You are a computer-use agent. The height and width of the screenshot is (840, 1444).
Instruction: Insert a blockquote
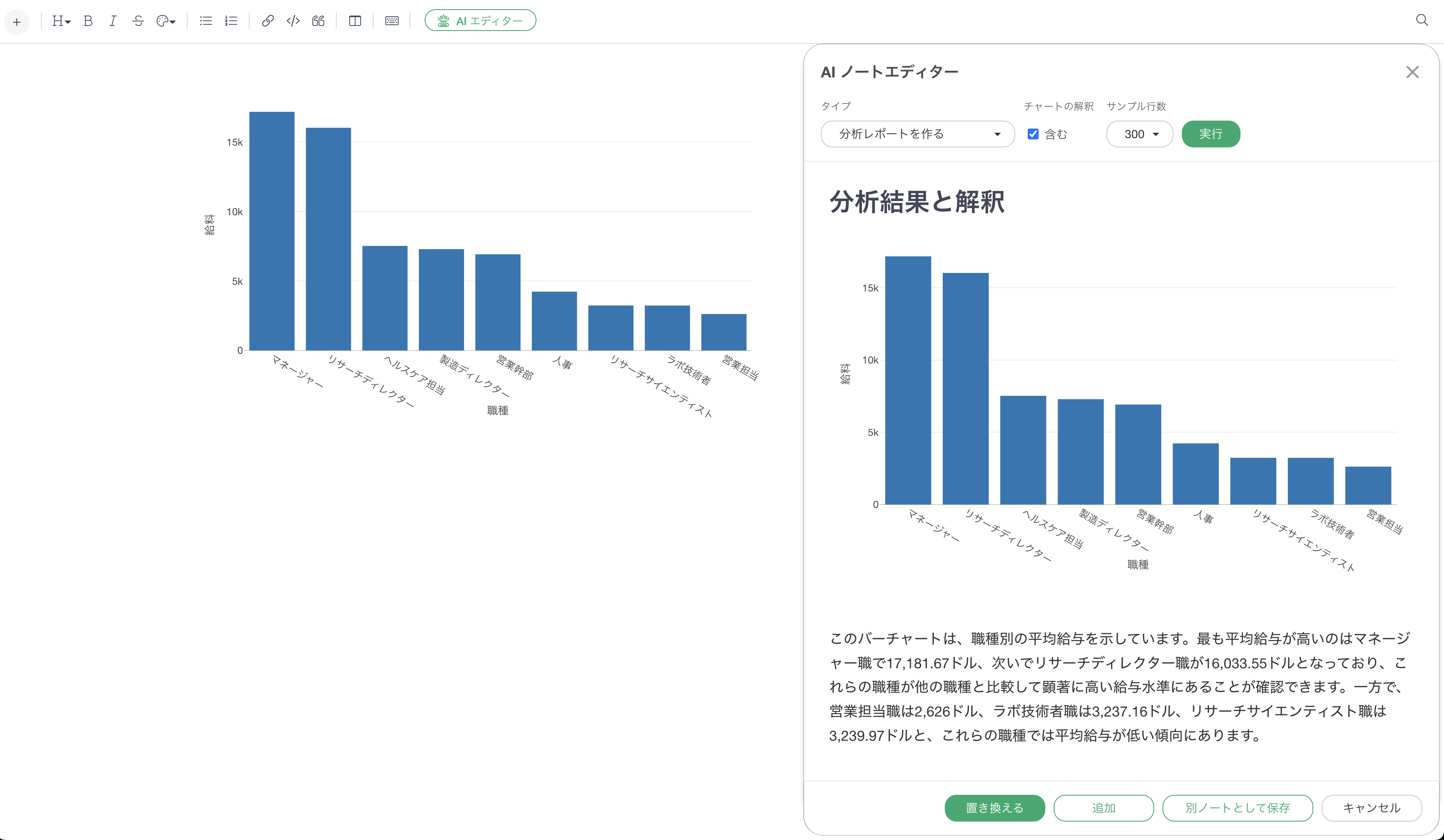318,21
